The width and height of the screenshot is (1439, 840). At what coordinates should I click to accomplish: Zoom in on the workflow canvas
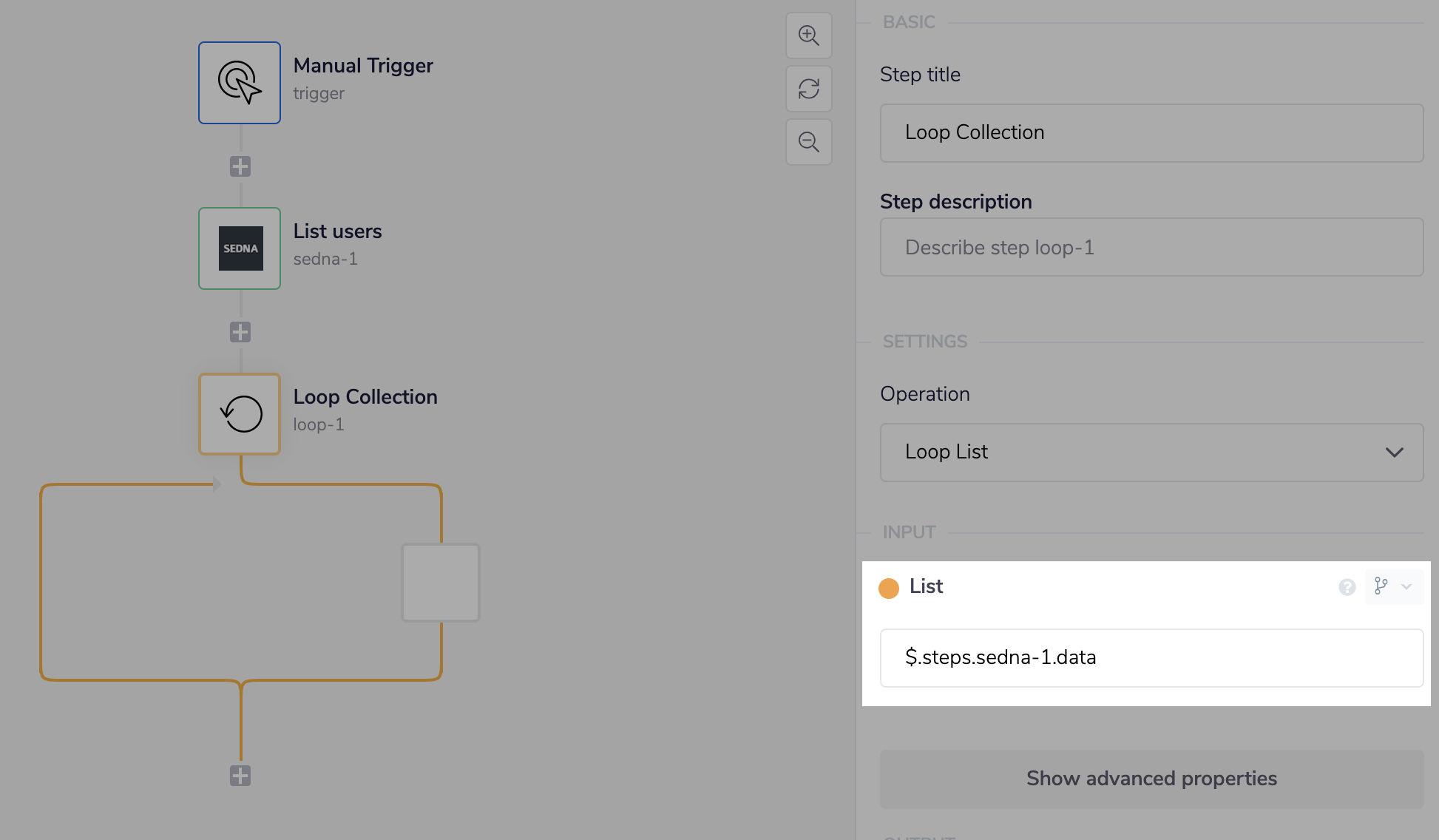tap(808, 35)
